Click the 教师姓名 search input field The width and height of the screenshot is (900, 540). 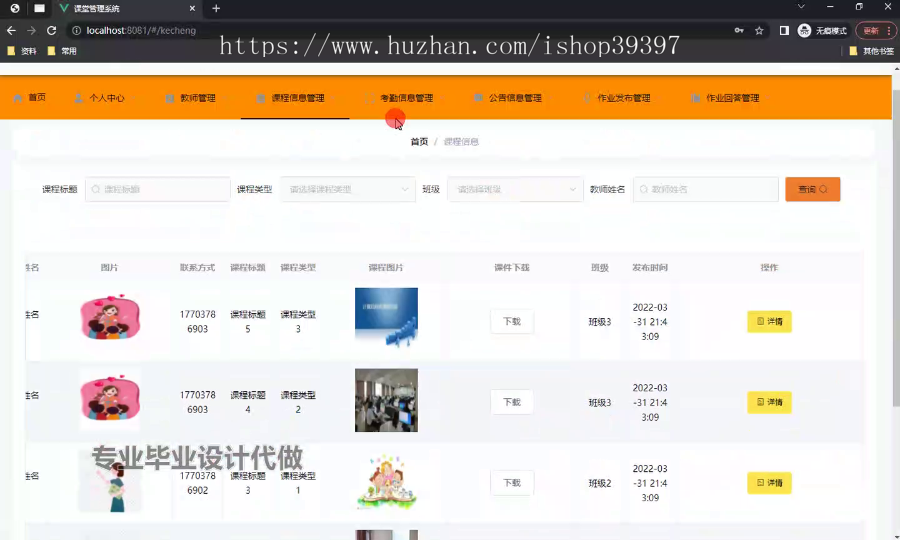(705, 189)
